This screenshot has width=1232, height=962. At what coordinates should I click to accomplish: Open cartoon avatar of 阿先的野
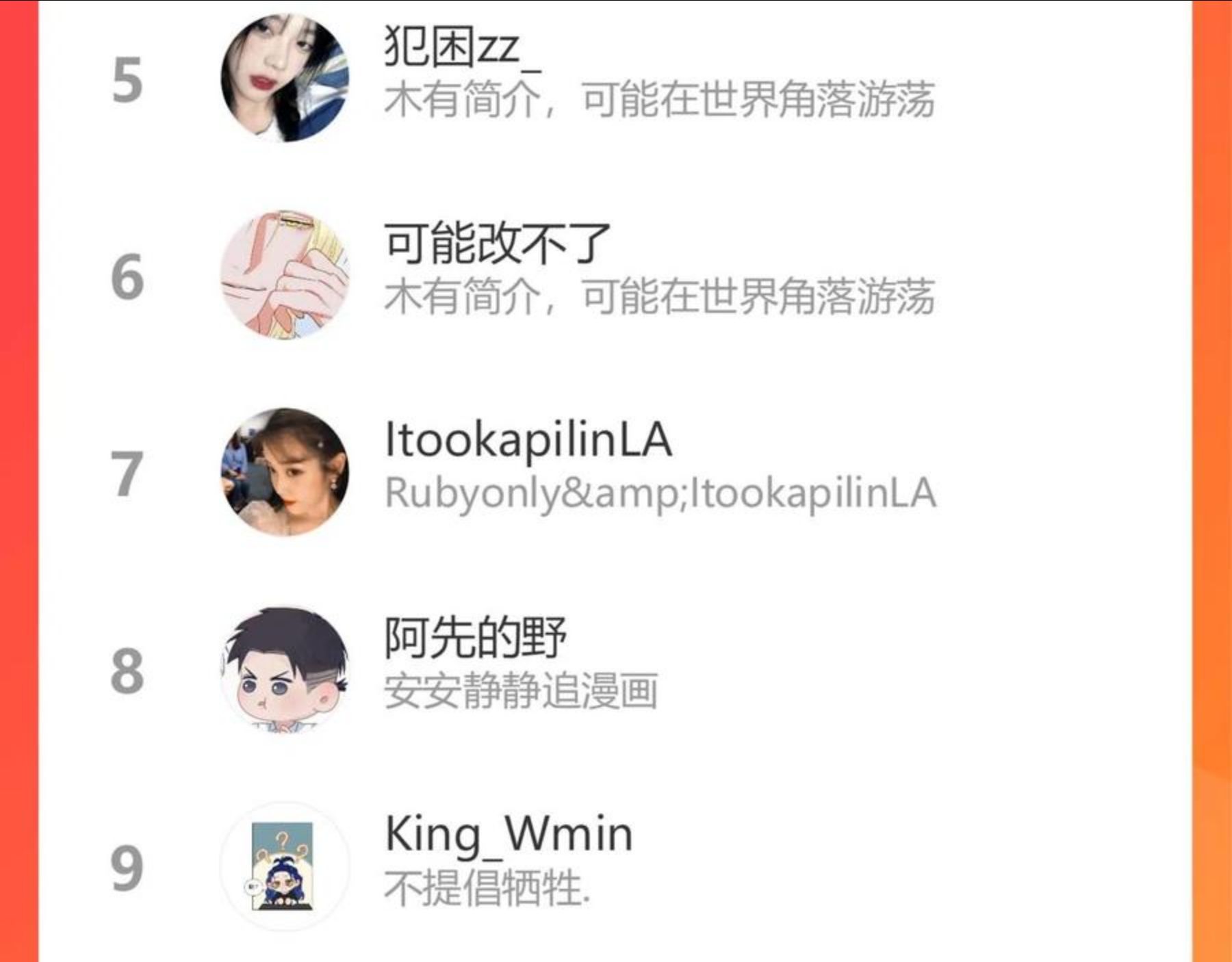[x=285, y=668]
